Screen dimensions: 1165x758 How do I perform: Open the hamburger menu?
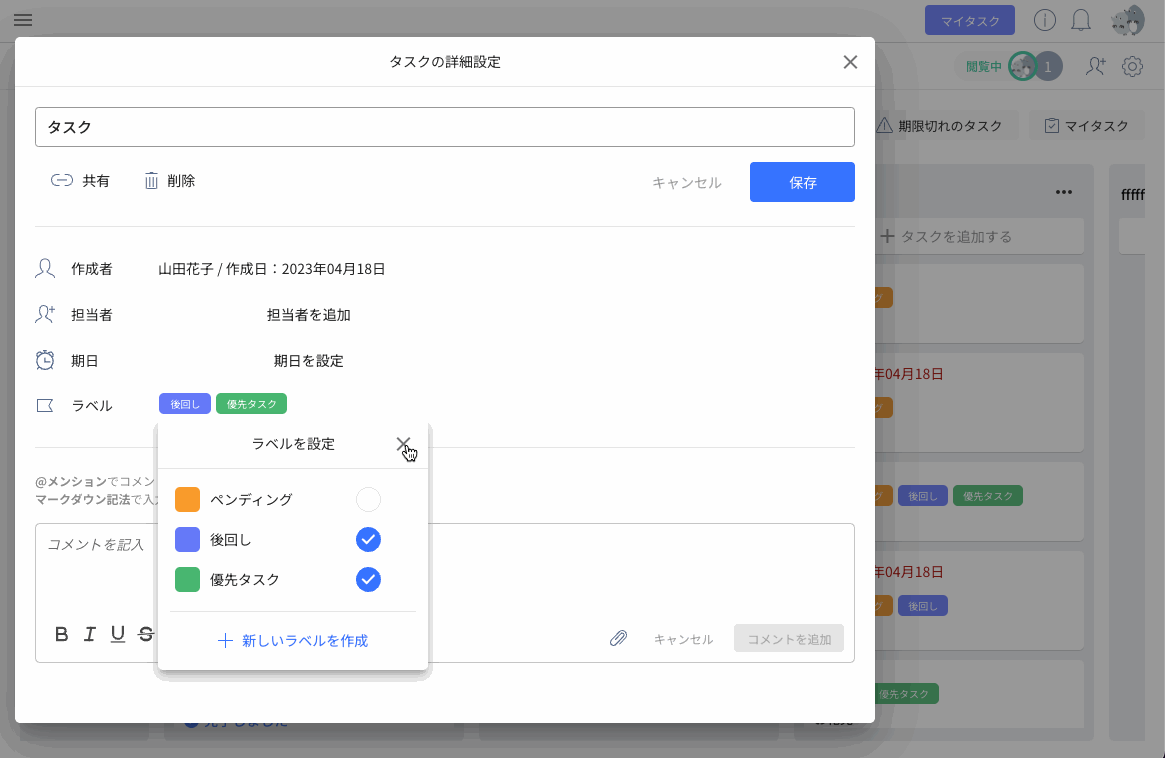pyautogui.click(x=22, y=20)
